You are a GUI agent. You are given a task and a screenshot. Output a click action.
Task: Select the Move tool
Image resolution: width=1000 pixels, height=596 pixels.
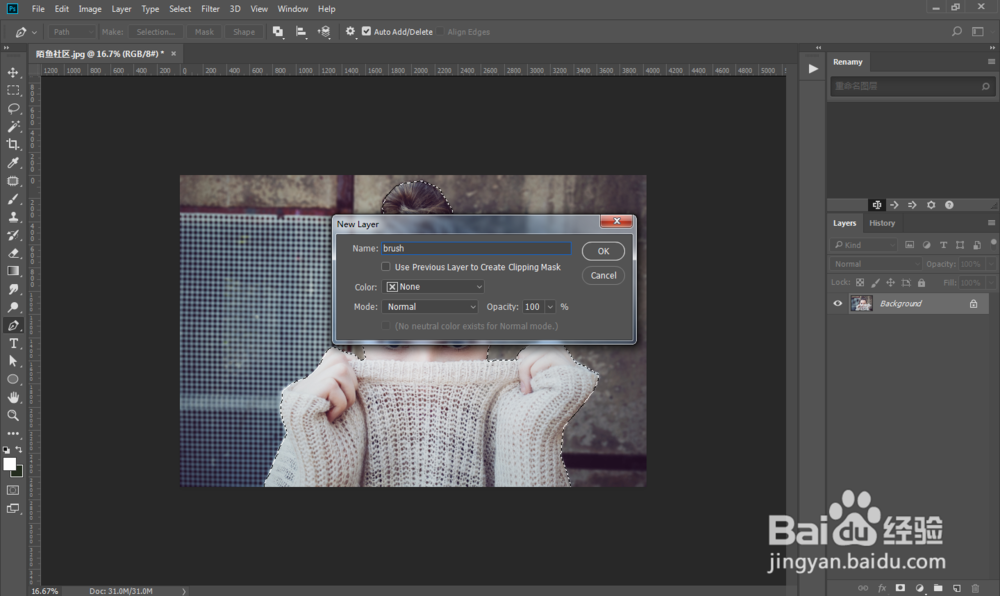point(13,73)
